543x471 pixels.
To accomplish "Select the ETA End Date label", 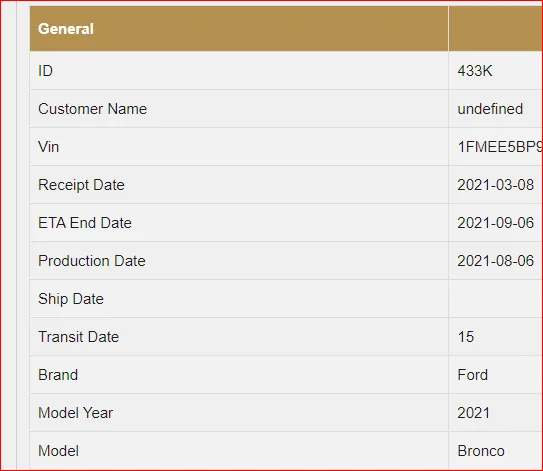I will click(85, 223).
